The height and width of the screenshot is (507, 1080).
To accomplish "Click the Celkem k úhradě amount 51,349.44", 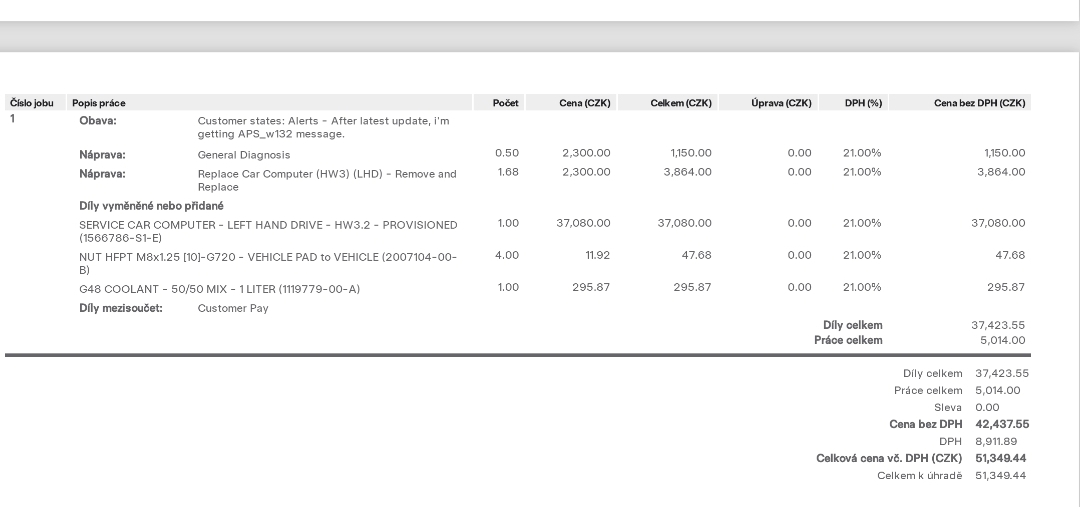I will click(x=1000, y=475).
